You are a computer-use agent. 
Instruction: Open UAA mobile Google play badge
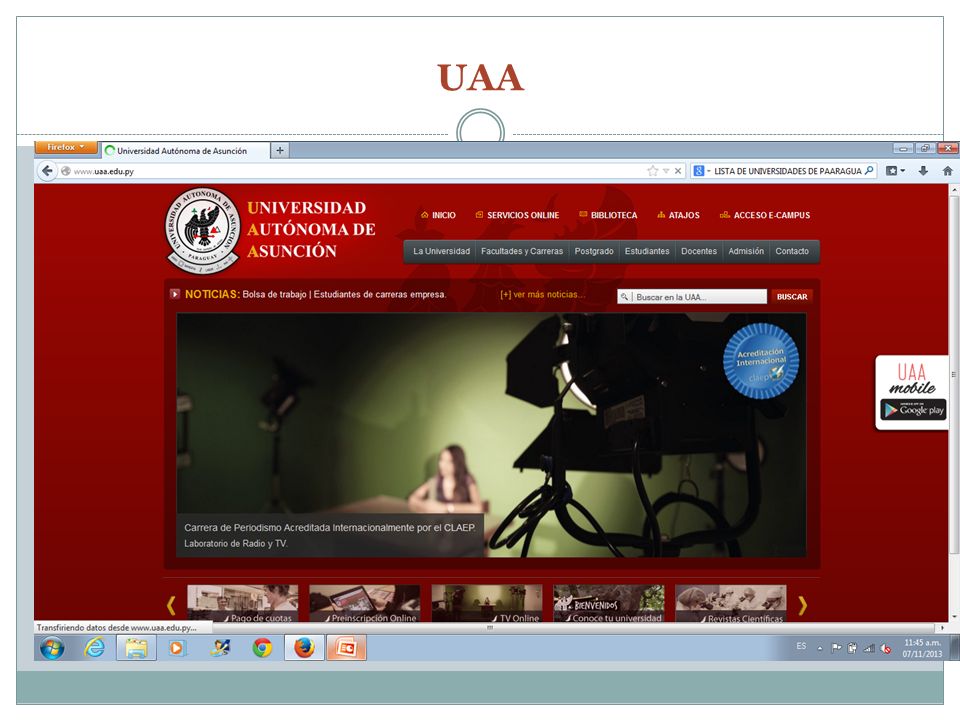coord(913,410)
